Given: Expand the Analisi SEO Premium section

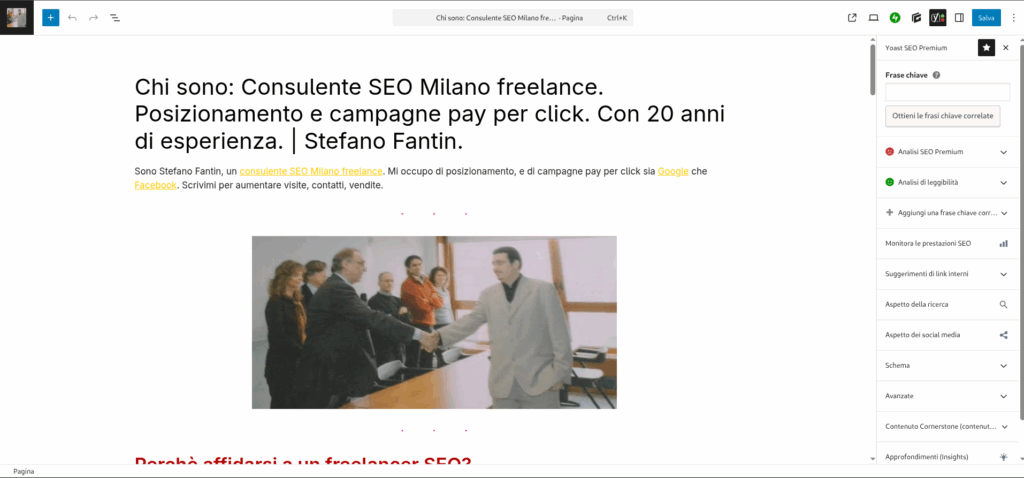Looking at the screenshot, I should pos(946,151).
